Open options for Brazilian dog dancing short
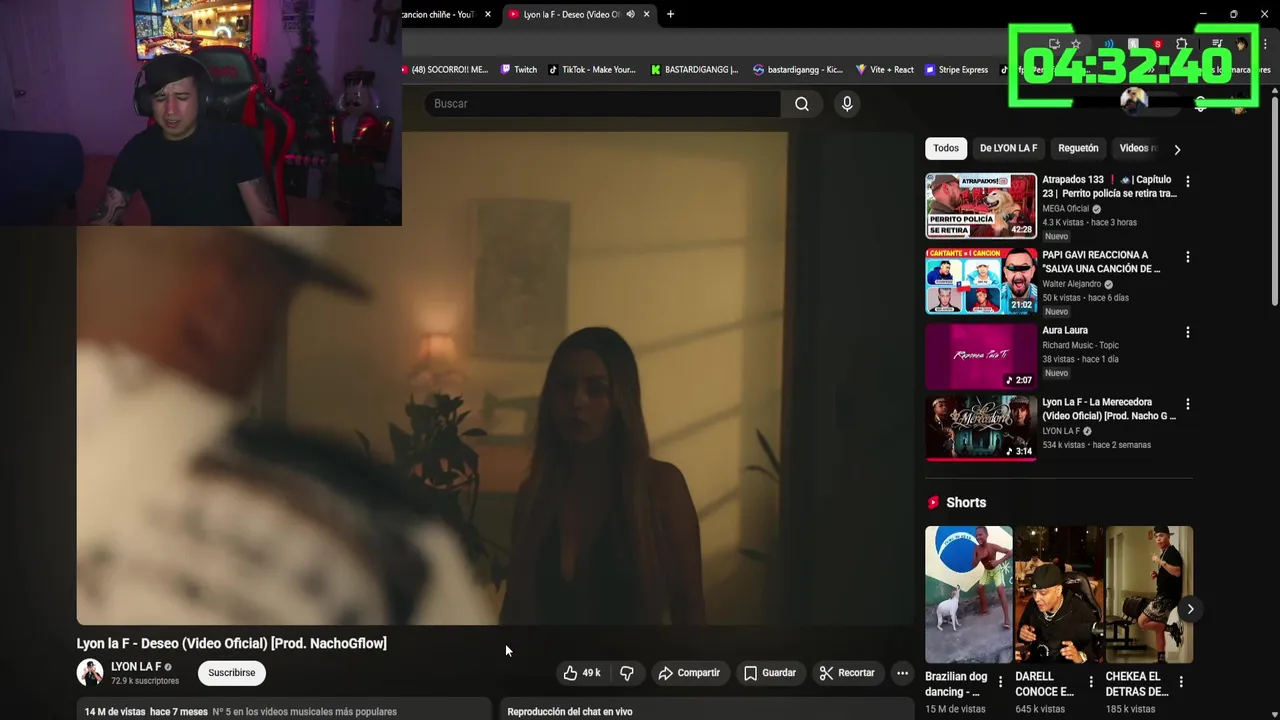This screenshot has width=1280, height=720. [x=1000, y=682]
